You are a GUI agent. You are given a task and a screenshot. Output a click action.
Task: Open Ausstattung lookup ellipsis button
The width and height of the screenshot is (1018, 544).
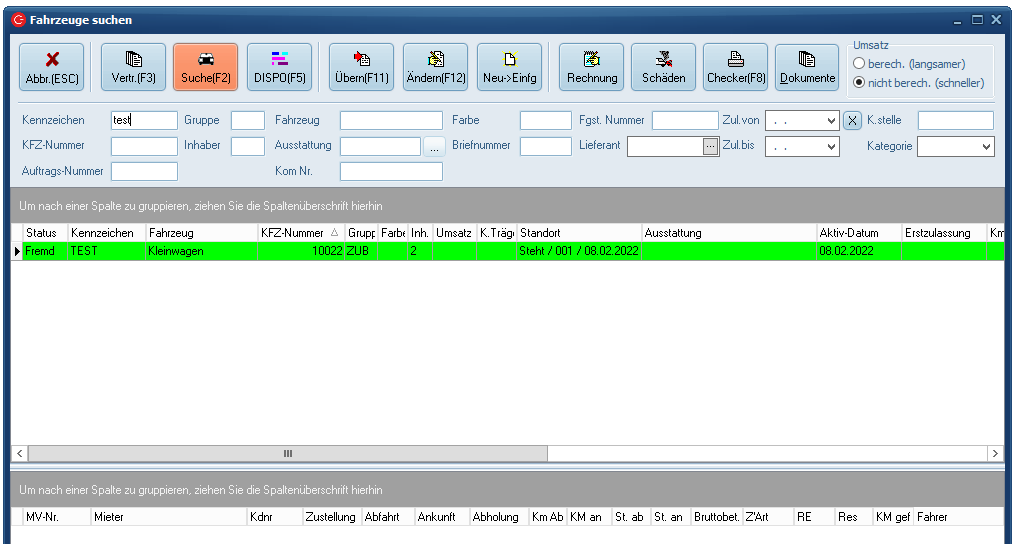tap(433, 146)
